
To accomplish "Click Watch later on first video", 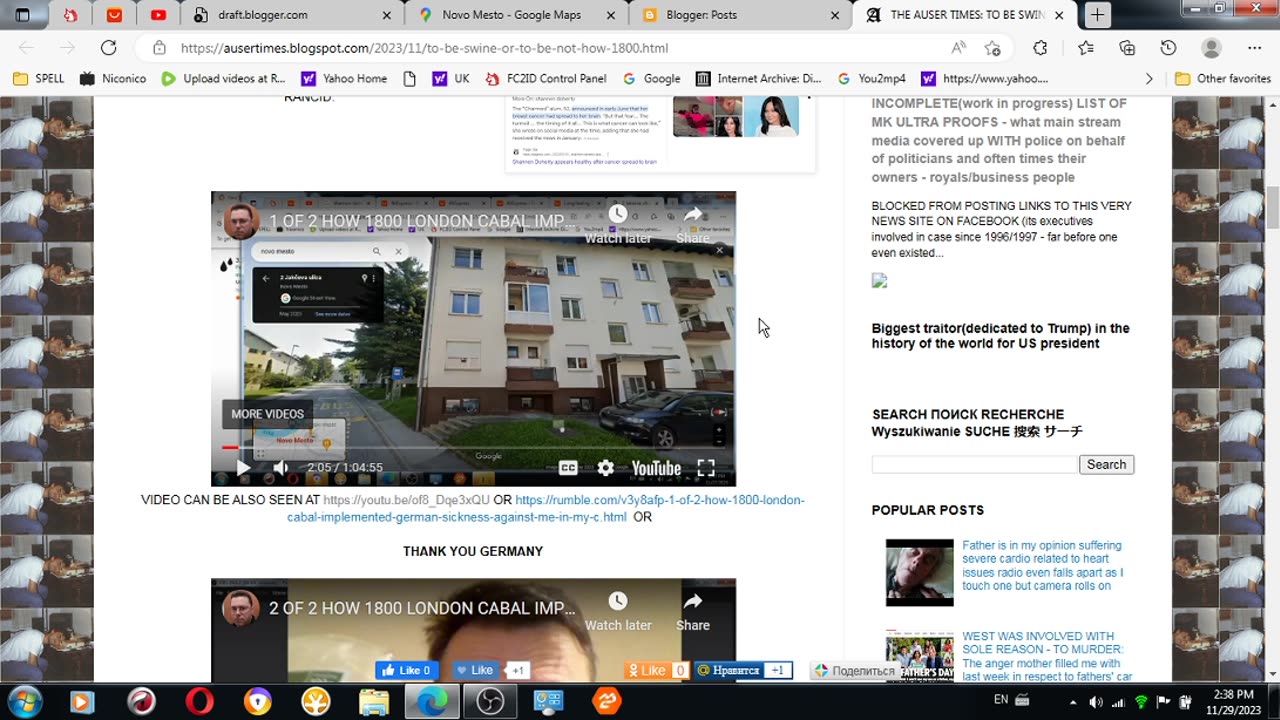I will pyautogui.click(x=618, y=224).
